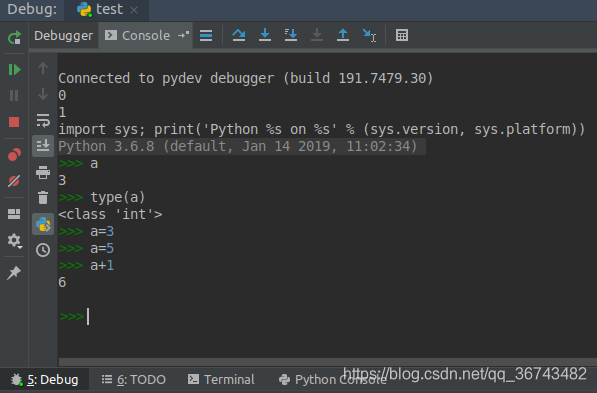
Task: Toggle scroll to end of console
Action: (43, 146)
